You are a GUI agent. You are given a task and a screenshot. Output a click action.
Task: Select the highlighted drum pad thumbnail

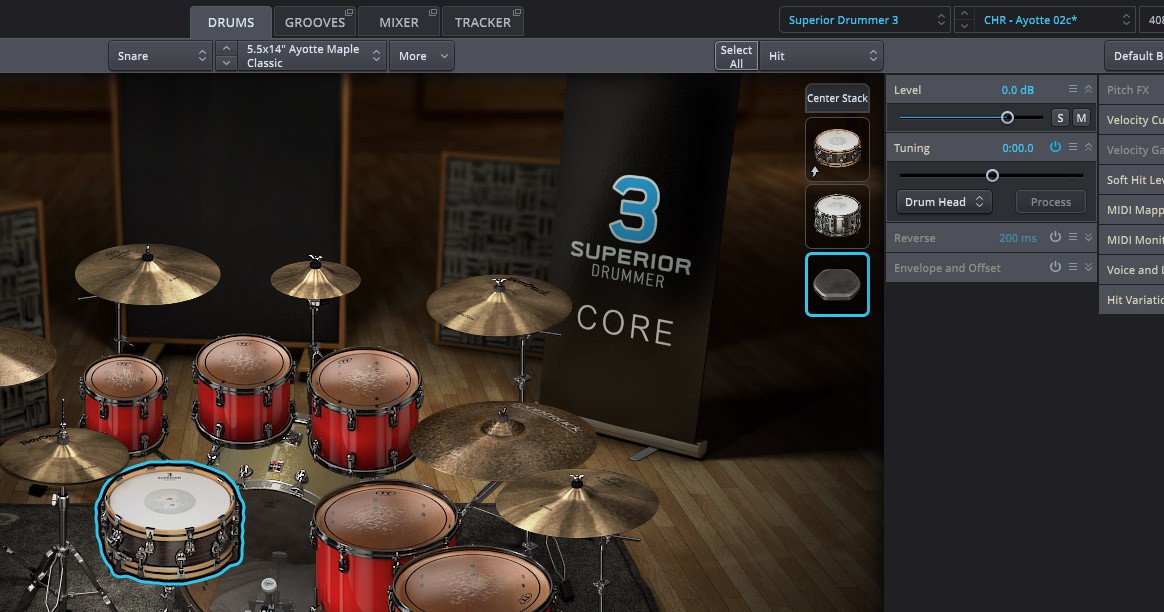[x=837, y=284]
